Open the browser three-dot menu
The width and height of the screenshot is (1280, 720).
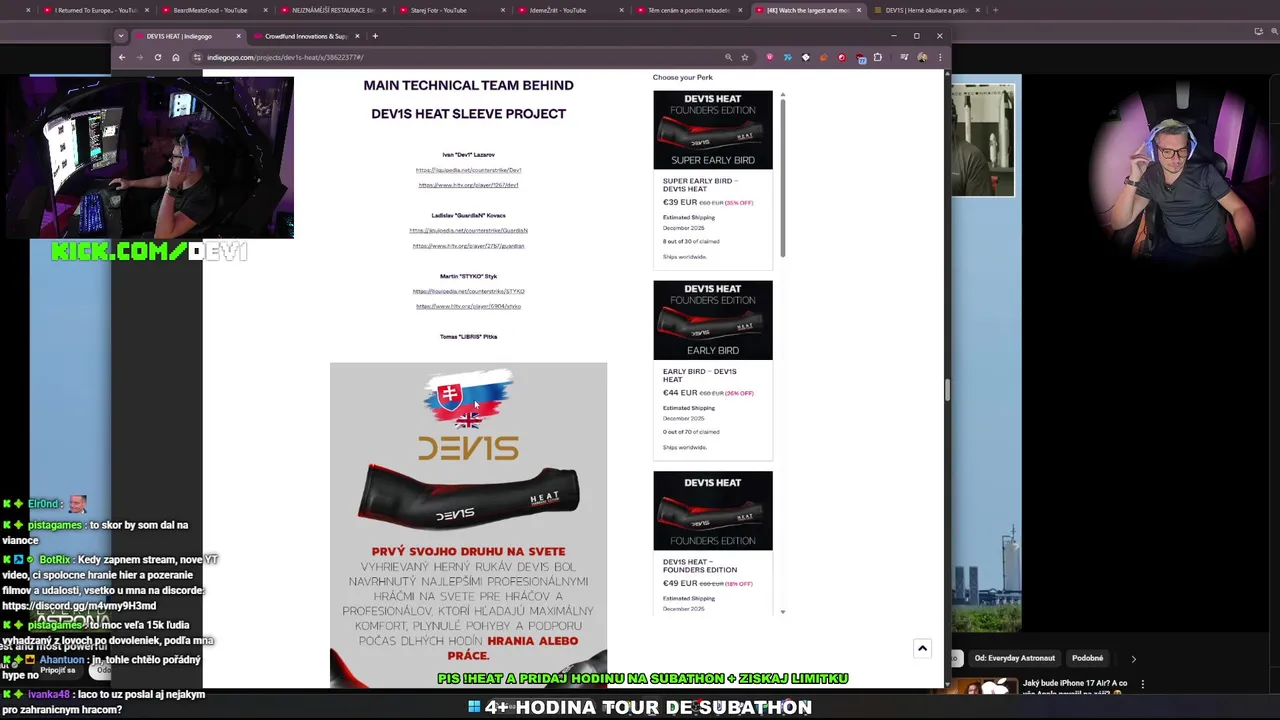click(x=940, y=57)
